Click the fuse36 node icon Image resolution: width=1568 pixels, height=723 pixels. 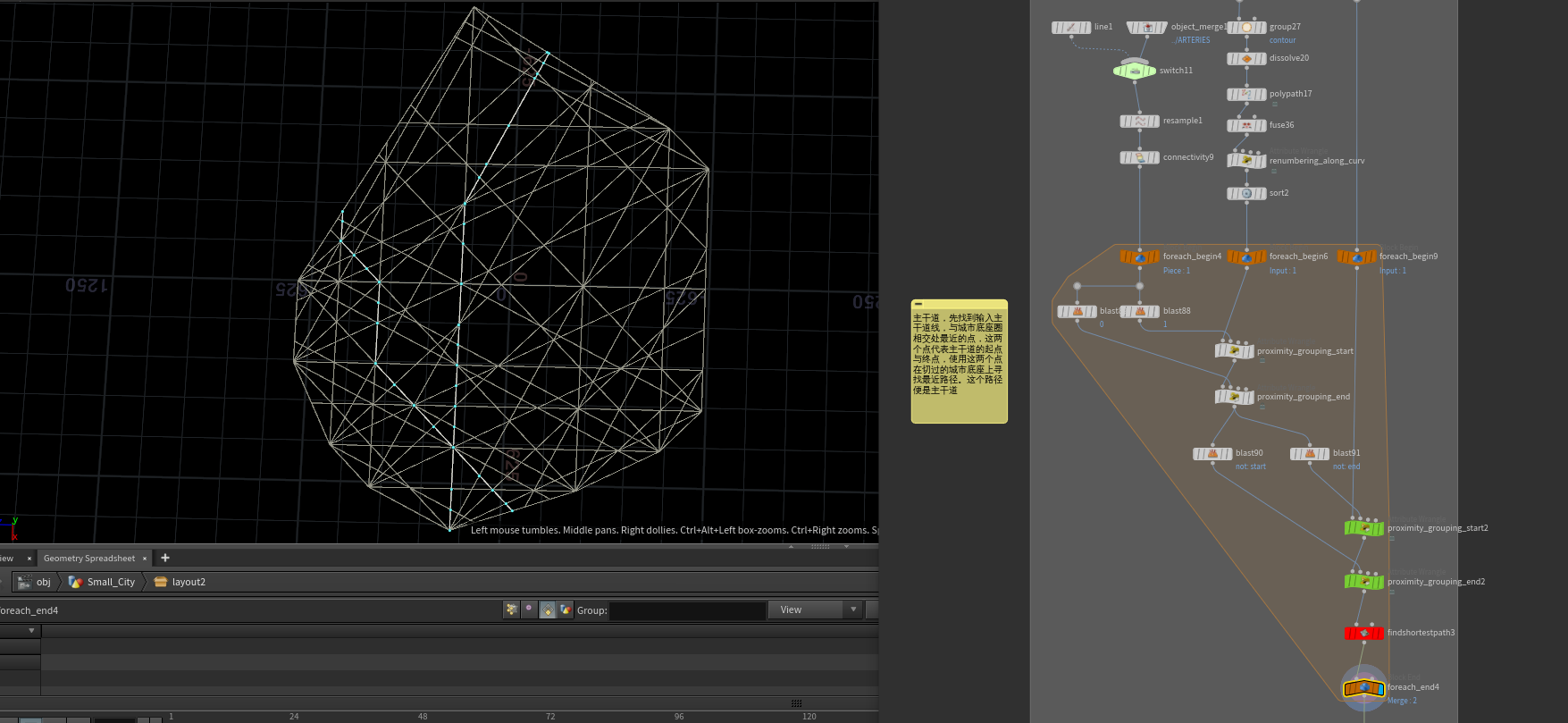coord(1246,125)
